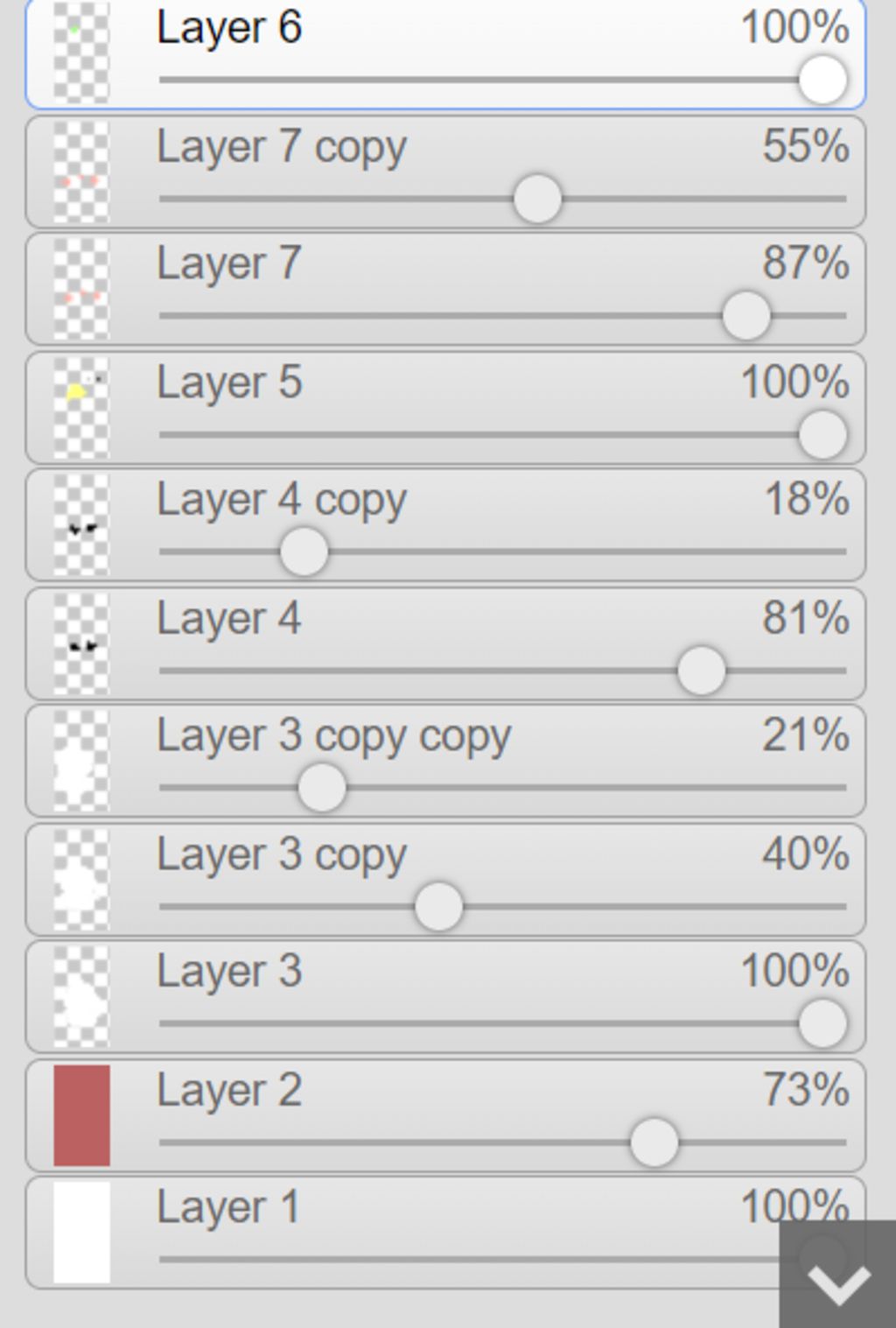Click the Layer 2 opacity slider knob

click(x=654, y=1142)
